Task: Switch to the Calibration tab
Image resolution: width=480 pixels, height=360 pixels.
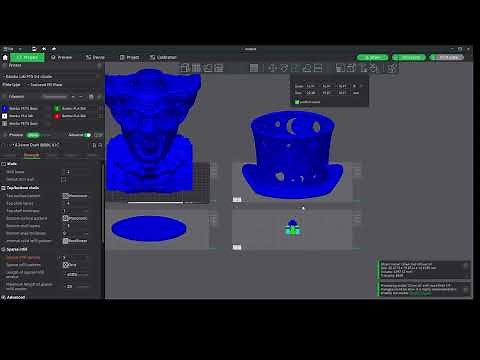Action: coord(163,57)
